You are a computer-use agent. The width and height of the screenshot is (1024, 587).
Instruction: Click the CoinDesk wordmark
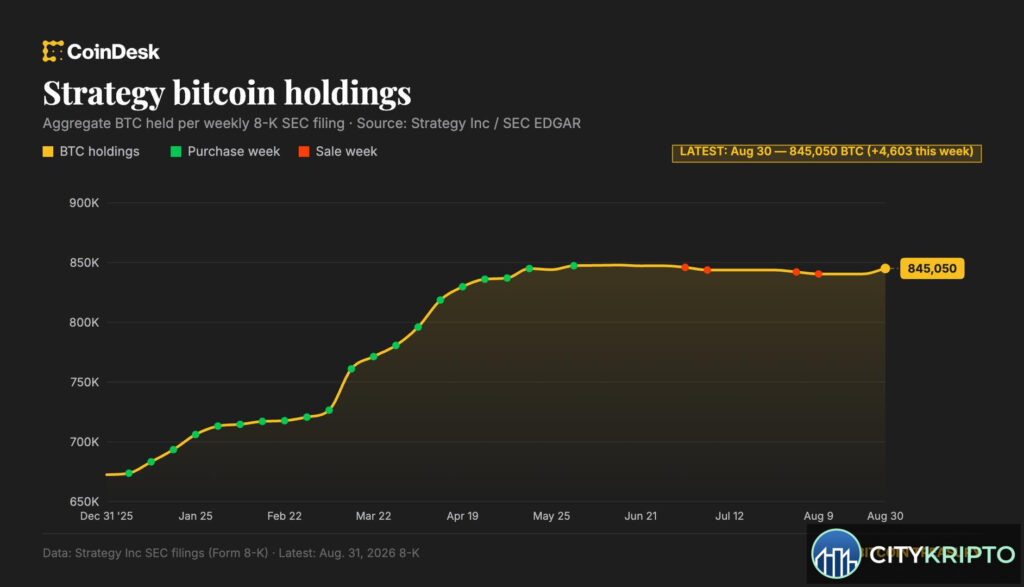pyautogui.click(x=113, y=52)
